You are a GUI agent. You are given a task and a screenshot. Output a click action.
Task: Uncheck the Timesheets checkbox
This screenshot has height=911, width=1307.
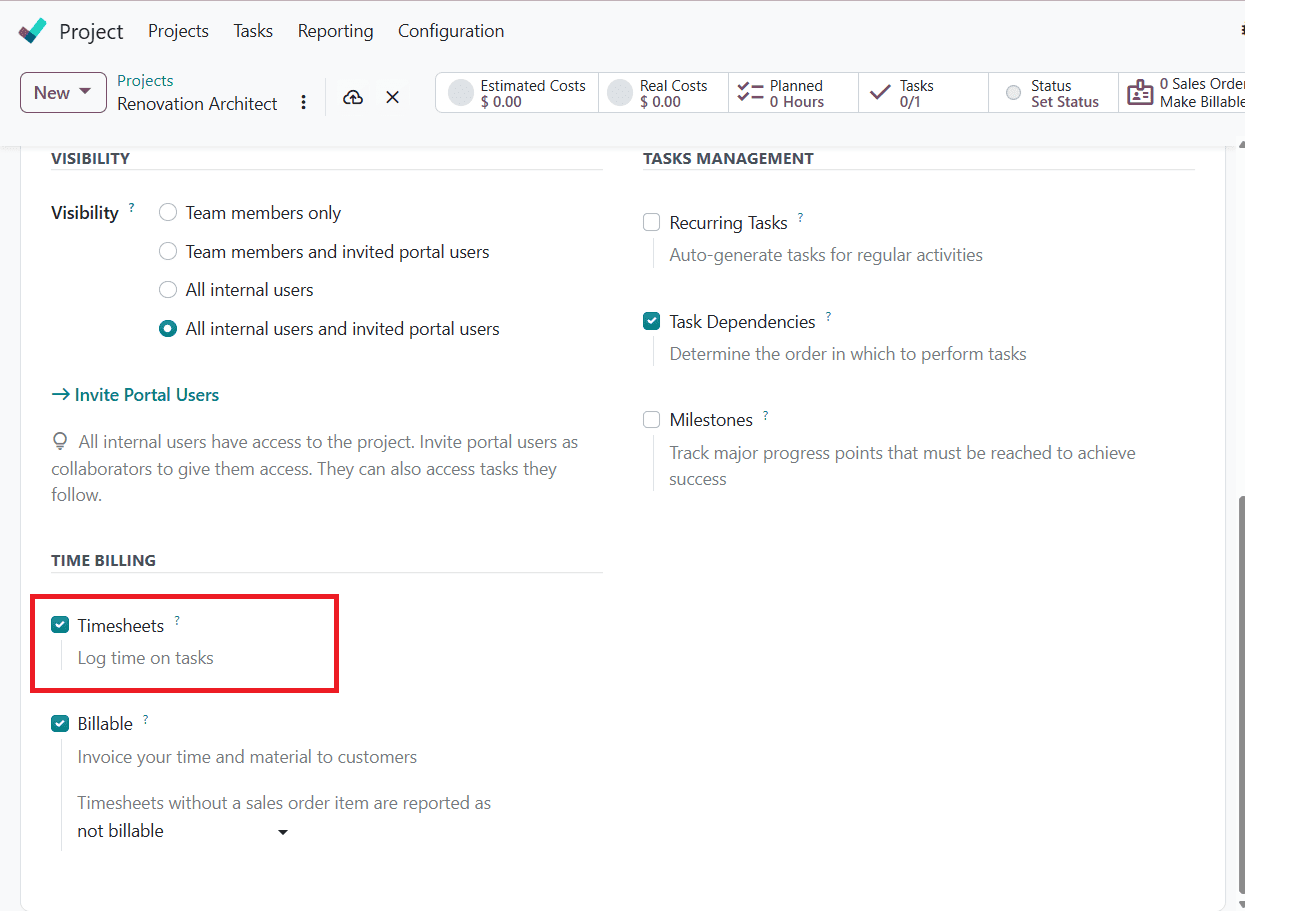click(x=60, y=626)
